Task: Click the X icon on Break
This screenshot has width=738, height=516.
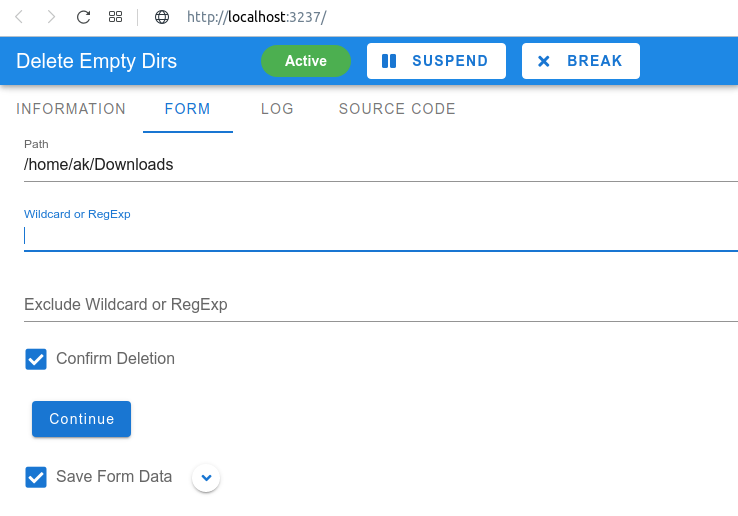Action: tap(544, 61)
